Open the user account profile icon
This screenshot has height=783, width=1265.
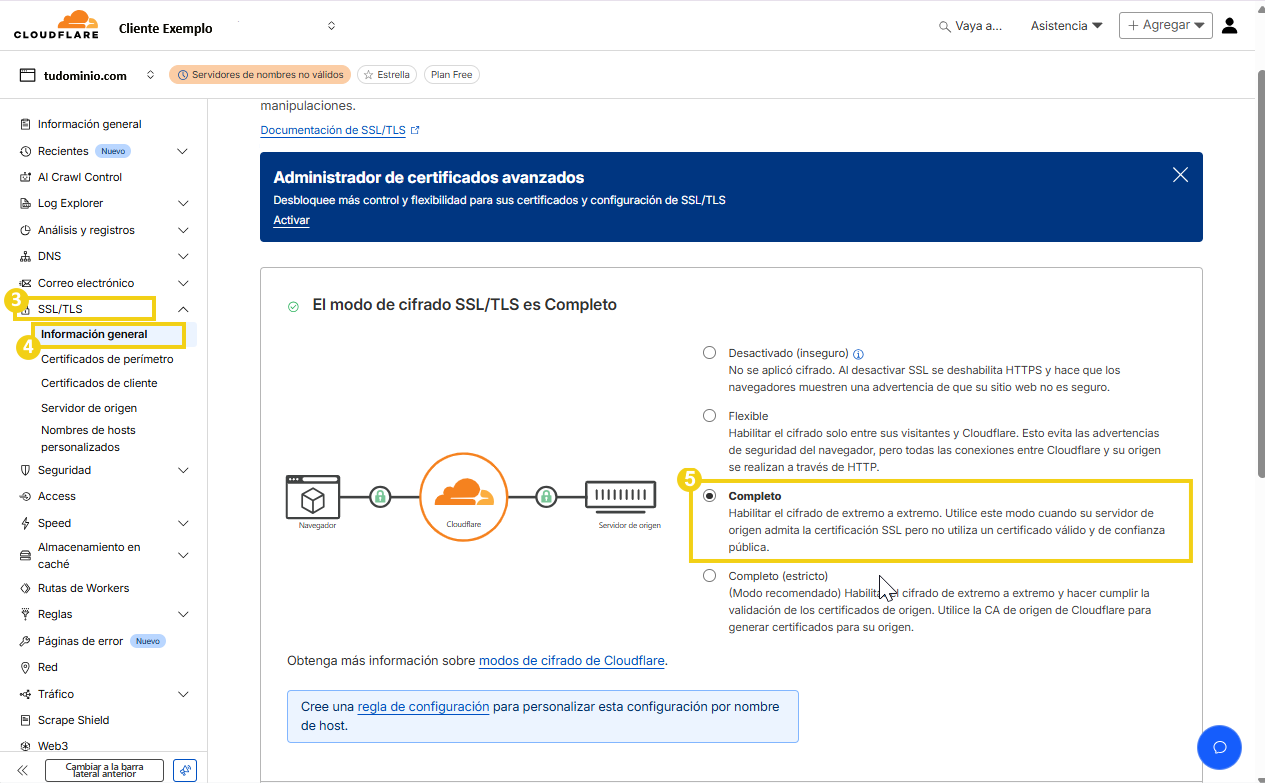[x=1229, y=26]
